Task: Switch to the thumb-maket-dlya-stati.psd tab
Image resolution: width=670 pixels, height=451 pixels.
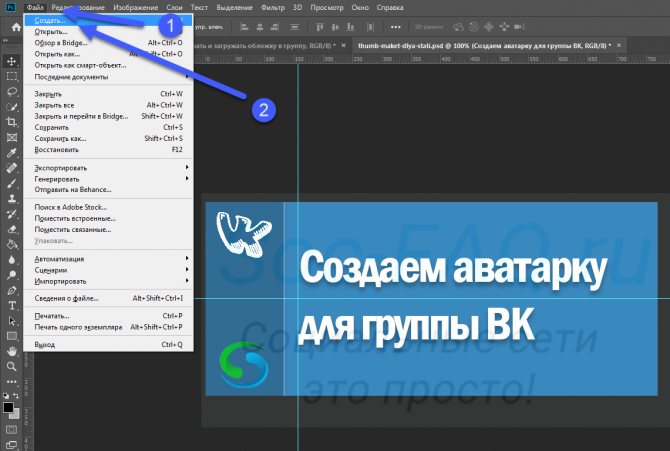Action: pyautogui.click(x=485, y=45)
